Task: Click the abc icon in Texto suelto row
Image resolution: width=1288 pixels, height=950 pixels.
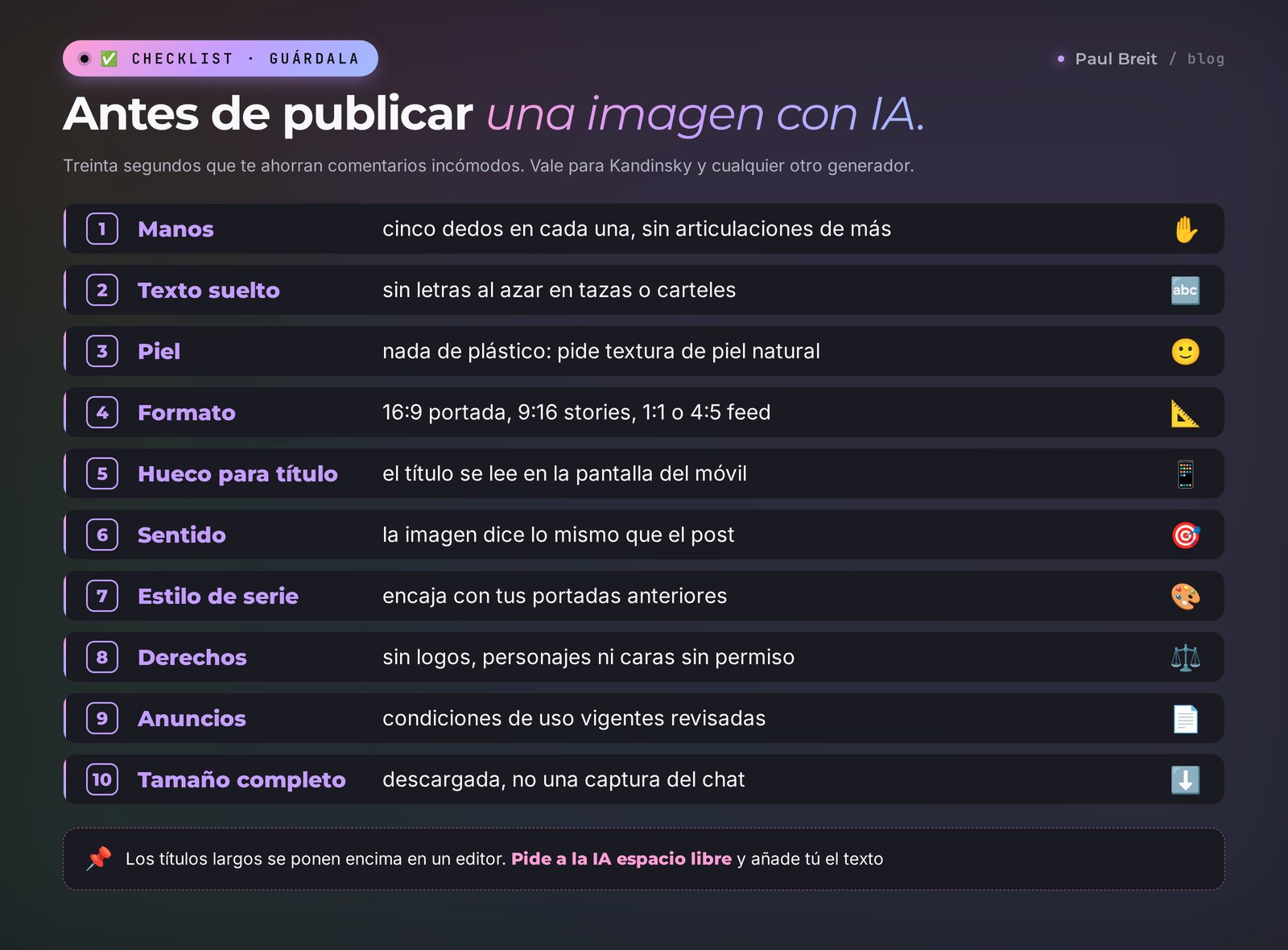Action: [x=1186, y=291]
